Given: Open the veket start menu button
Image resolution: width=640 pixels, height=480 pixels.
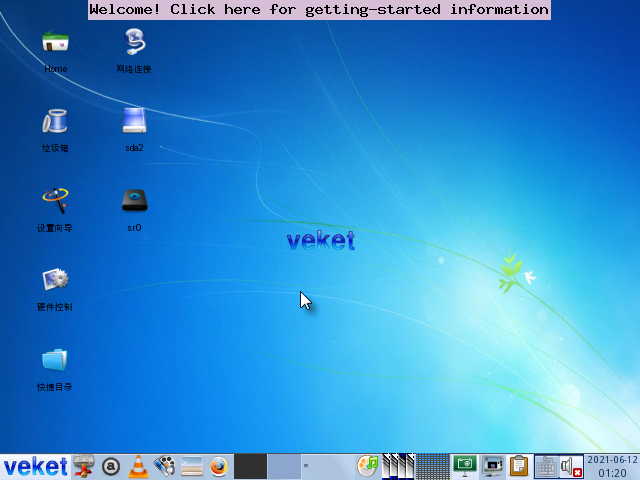Looking at the screenshot, I should [36, 467].
